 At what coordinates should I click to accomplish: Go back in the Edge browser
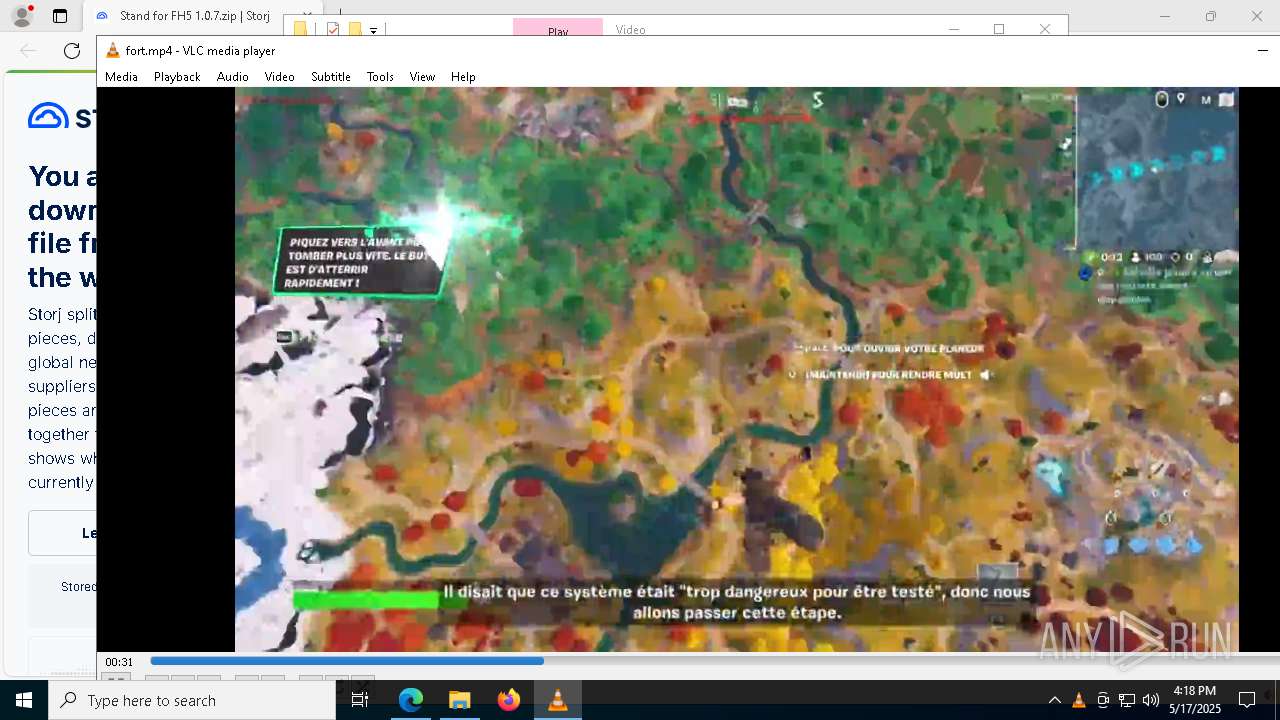(x=28, y=51)
